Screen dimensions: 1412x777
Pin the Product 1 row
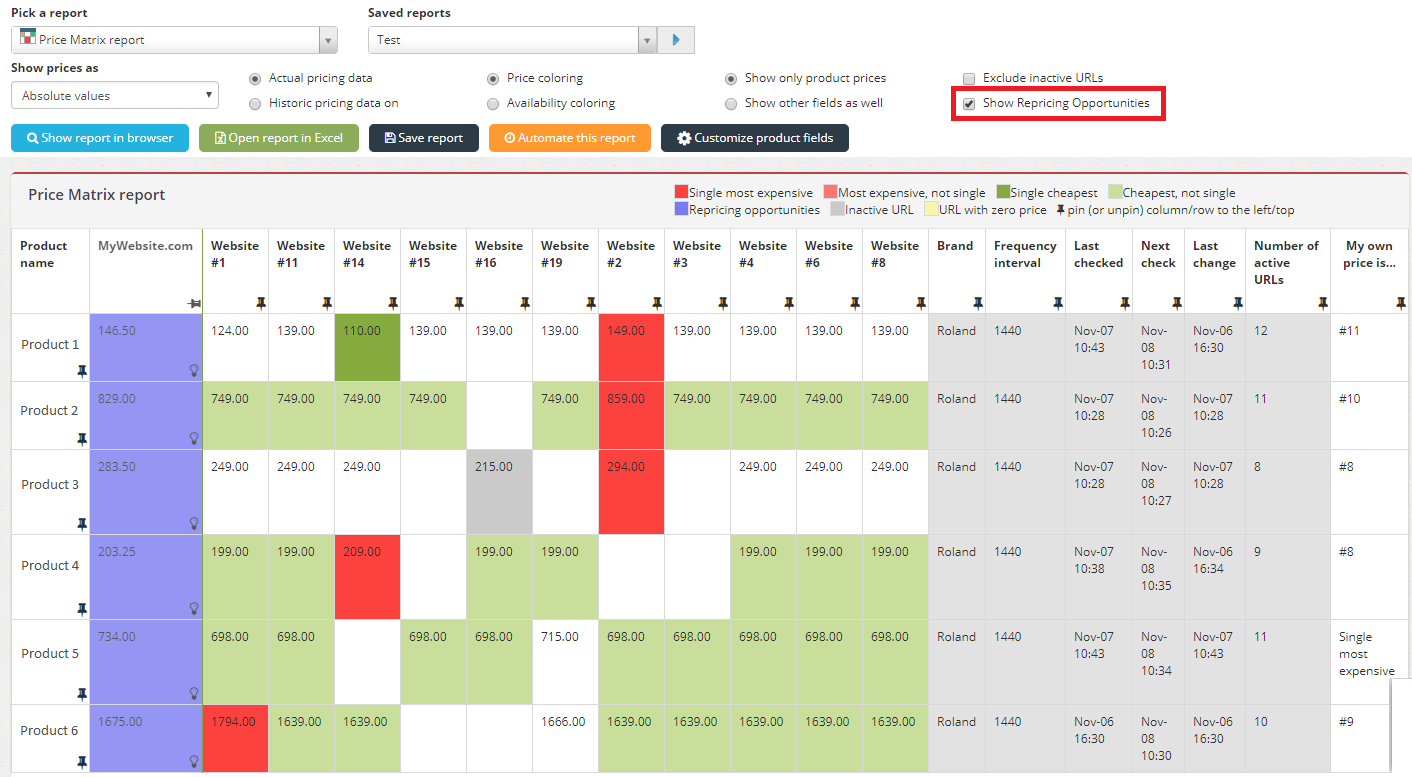tap(82, 371)
